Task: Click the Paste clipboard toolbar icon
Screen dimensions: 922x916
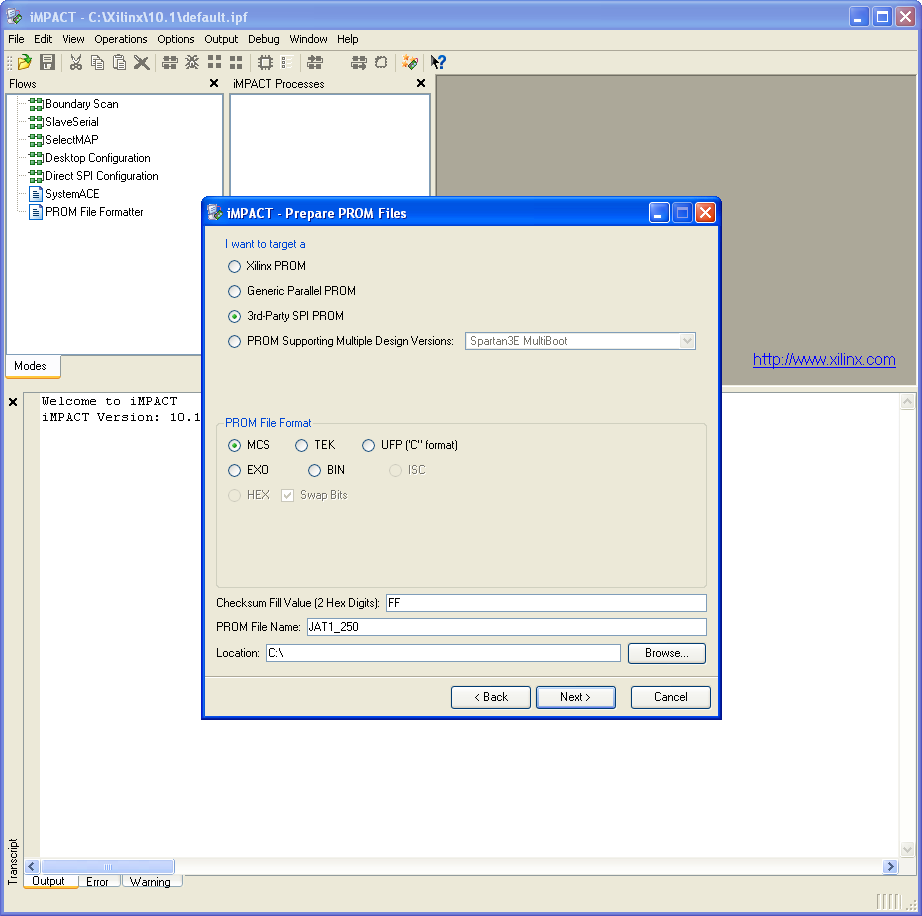Action: [119, 62]
